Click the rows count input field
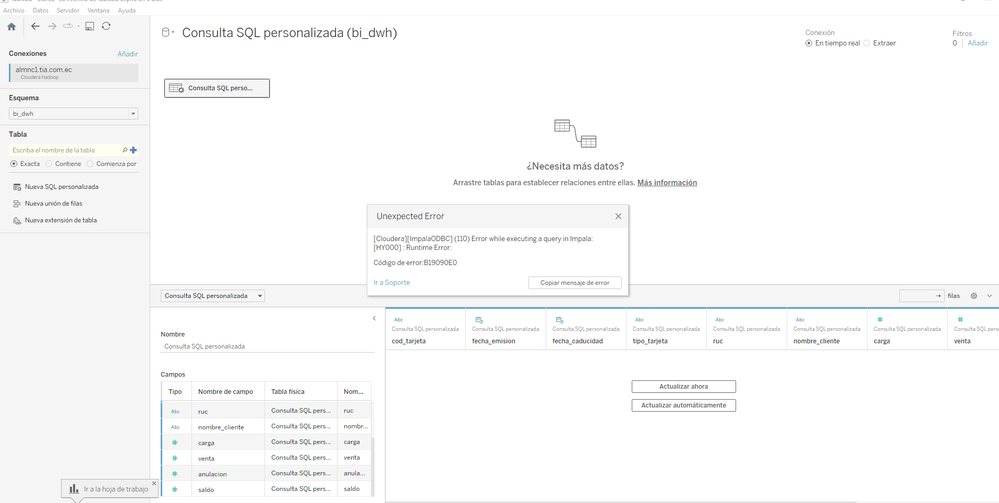The width and height of the screenshot is (999, 503). point(921,296)
